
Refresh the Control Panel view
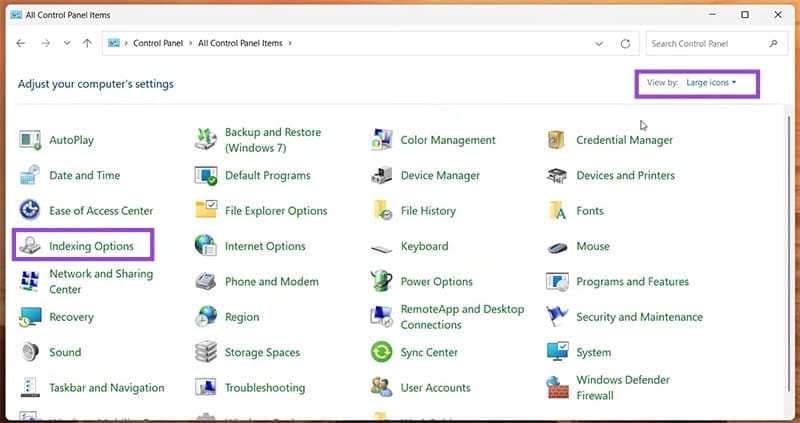tap(625, 44)
